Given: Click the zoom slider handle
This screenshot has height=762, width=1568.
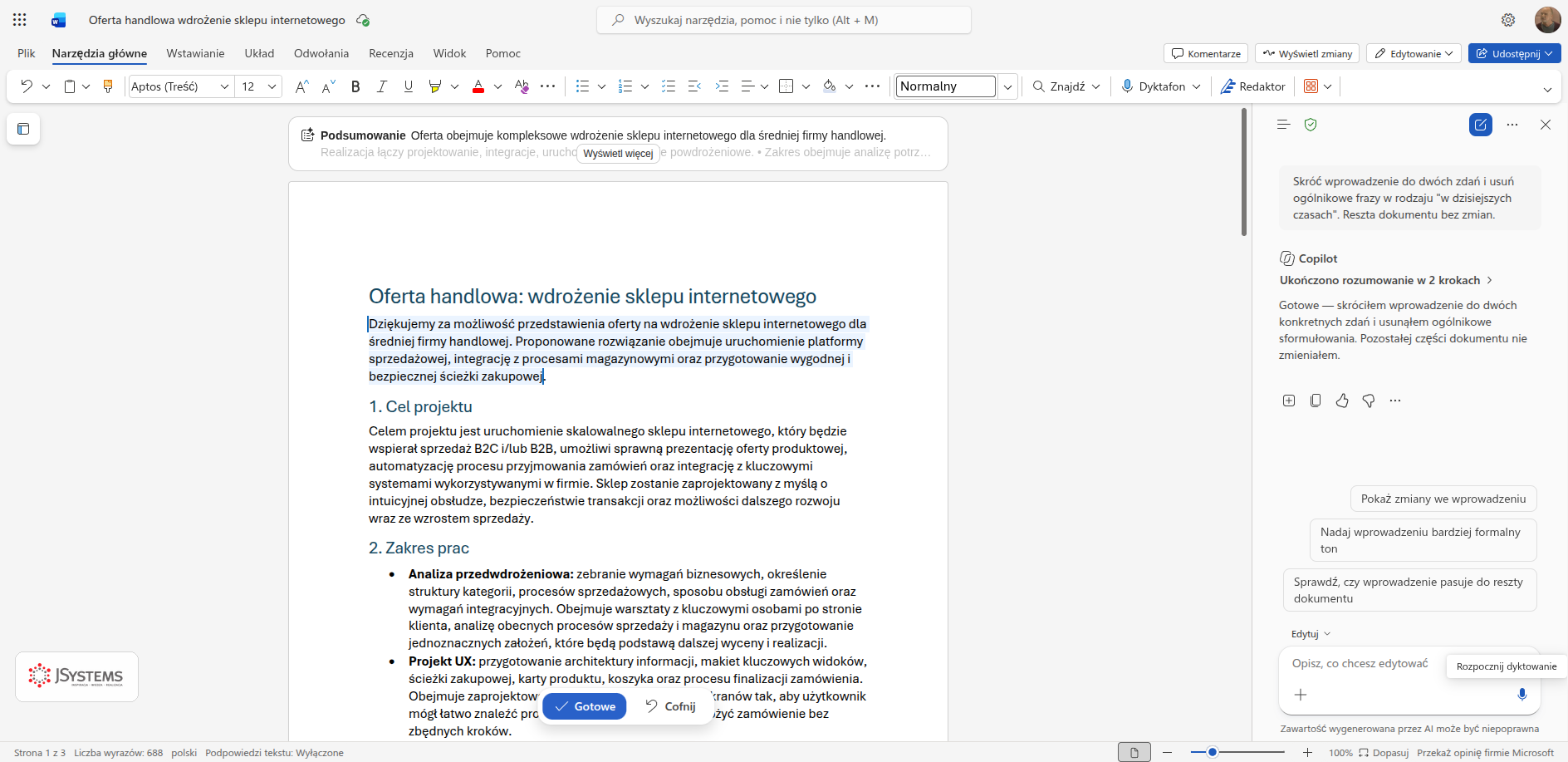Looking at the screenshot, I should (1213, 752).
